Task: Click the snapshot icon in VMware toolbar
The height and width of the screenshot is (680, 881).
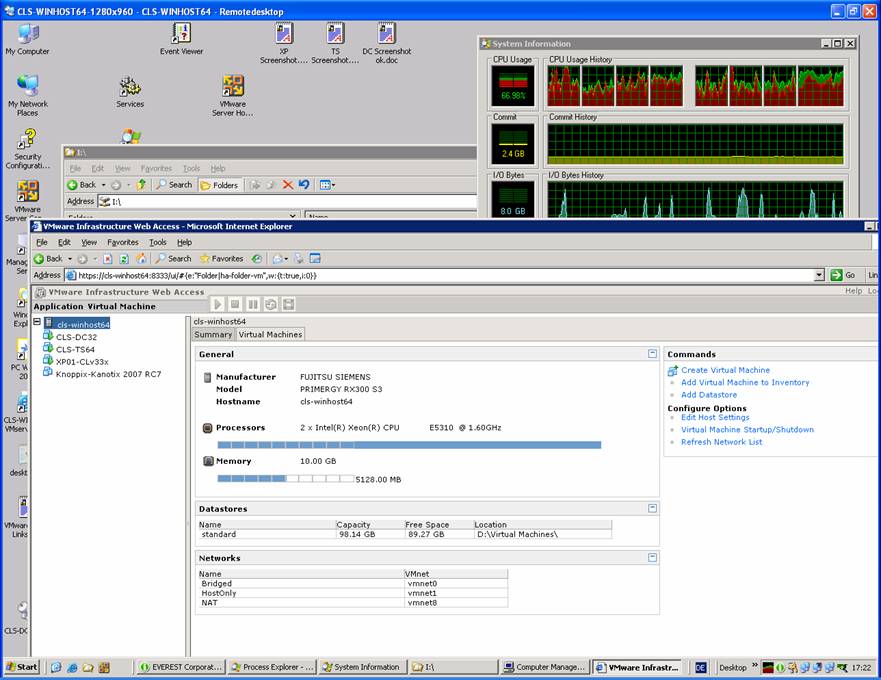Action: [x=288, y=304]
